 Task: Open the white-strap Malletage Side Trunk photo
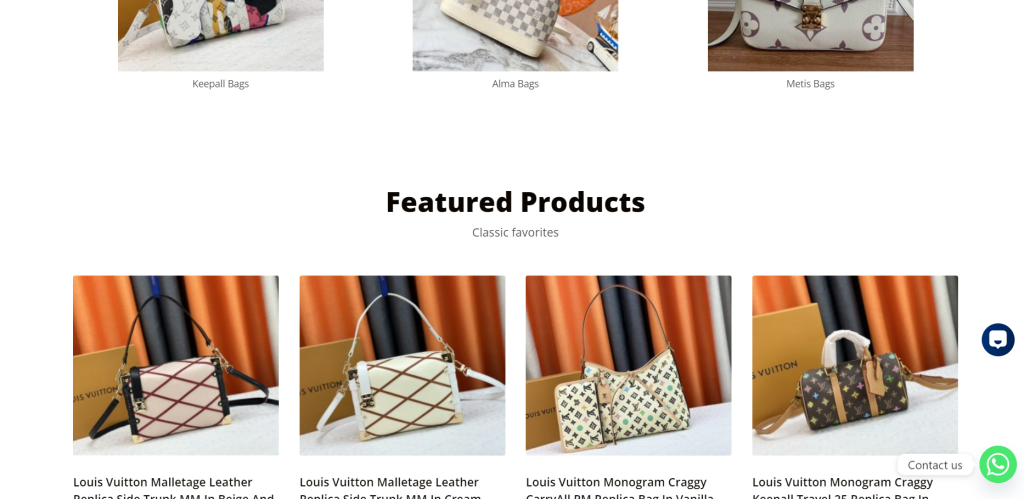[x=402, y=365]
